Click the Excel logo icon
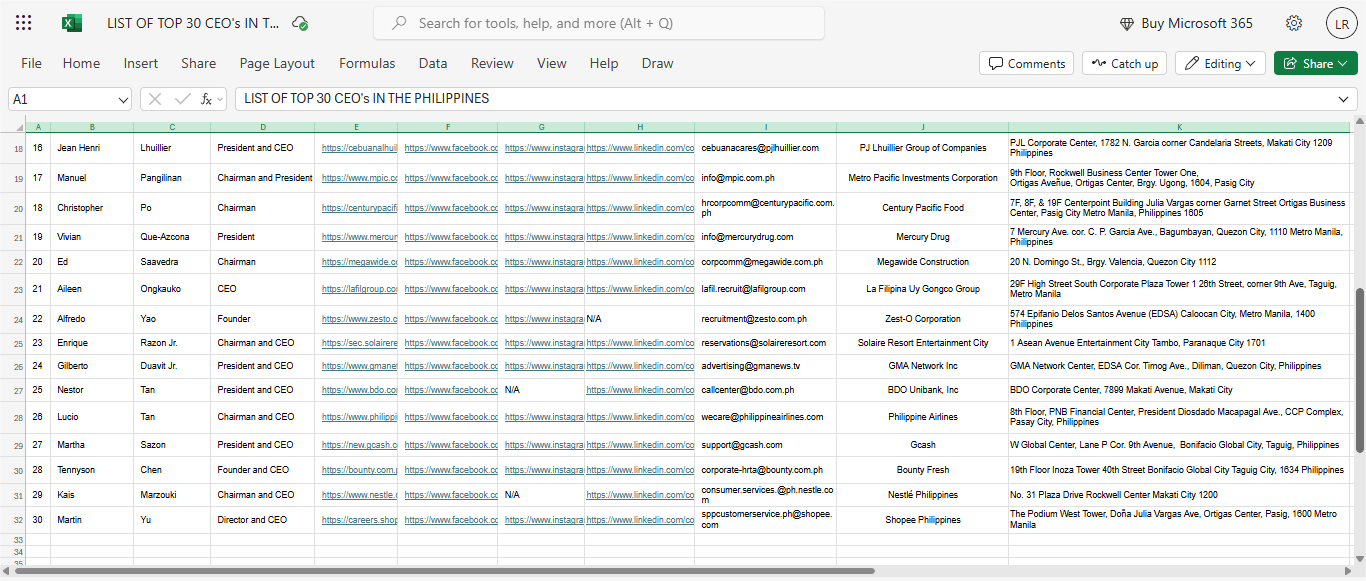The height and width of the screenshot is (581, 1366). coord(71,23)
